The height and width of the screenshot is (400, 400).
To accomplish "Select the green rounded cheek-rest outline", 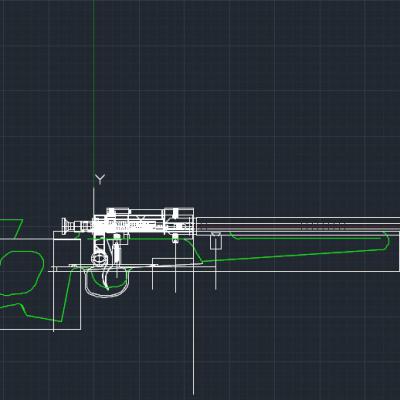I will pos(22,273).
